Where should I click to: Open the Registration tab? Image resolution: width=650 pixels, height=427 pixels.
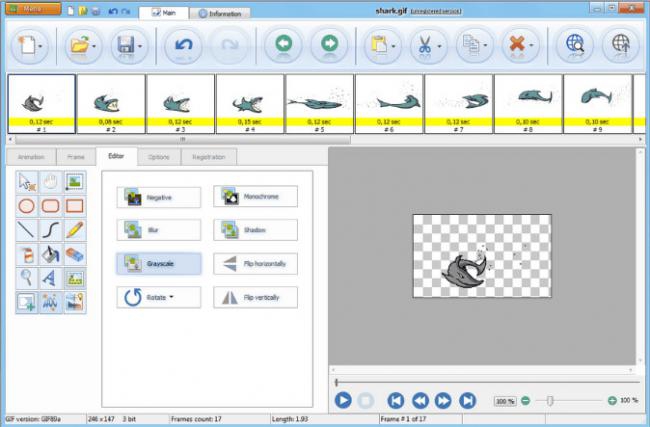tap(209, 157)
